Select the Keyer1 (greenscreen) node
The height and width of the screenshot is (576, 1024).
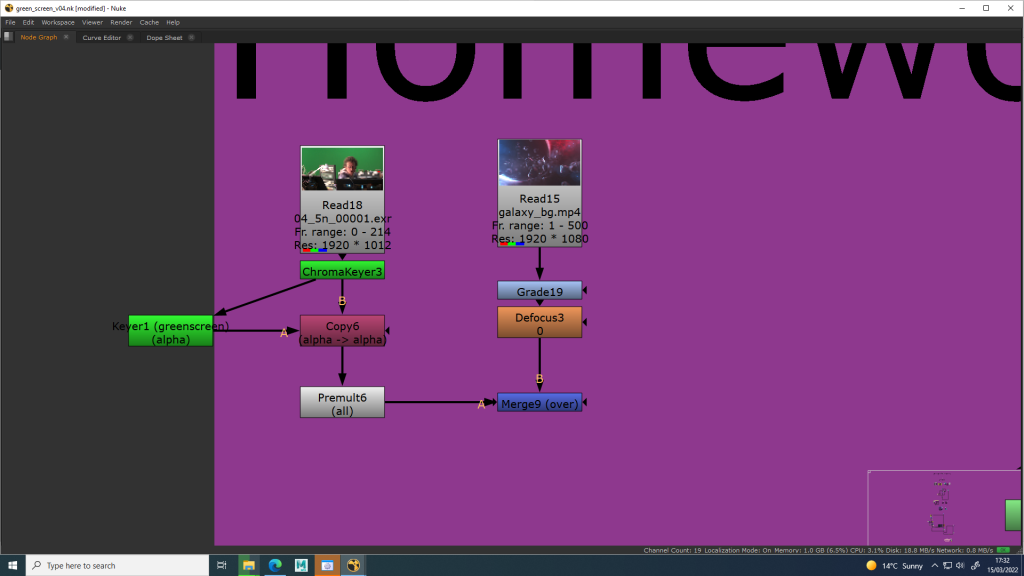[x=170, y=332]
